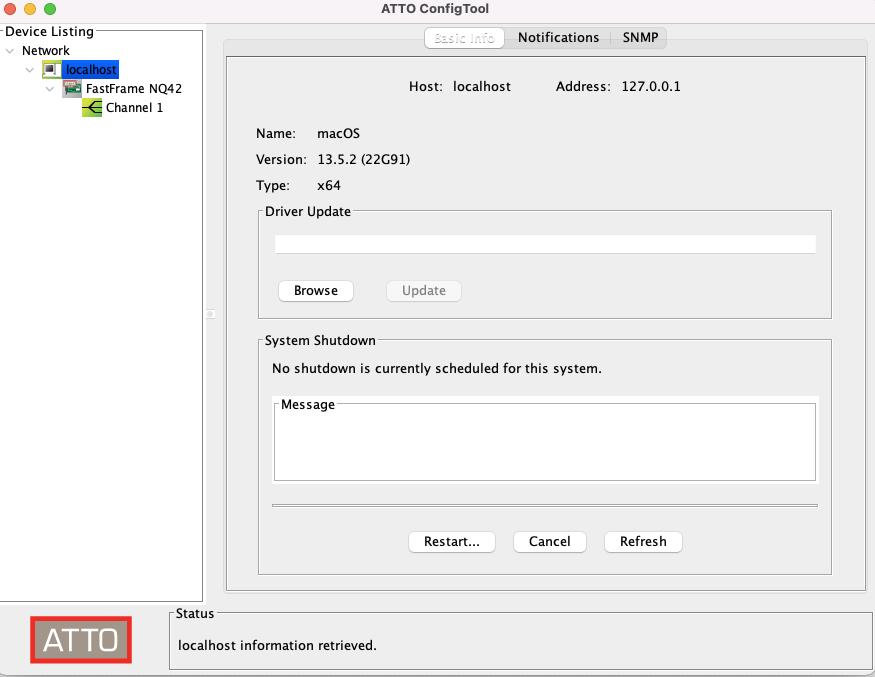Click the Restart... button
This screenshot has height=677, width=875.
pyautogui.click(x=452, y=541)
